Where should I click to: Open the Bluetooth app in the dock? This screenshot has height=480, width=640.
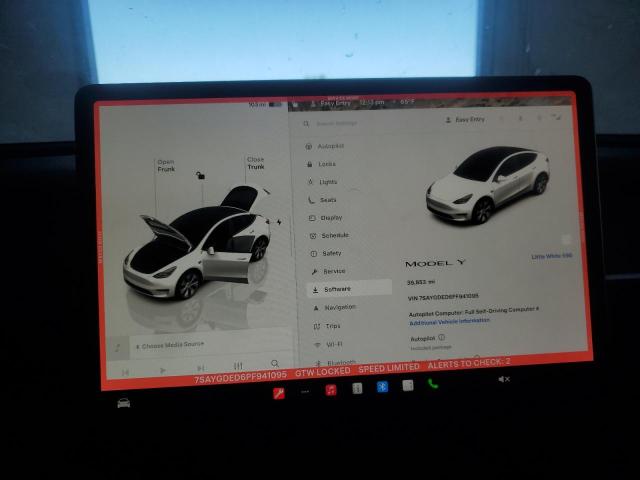pos(382,386)
